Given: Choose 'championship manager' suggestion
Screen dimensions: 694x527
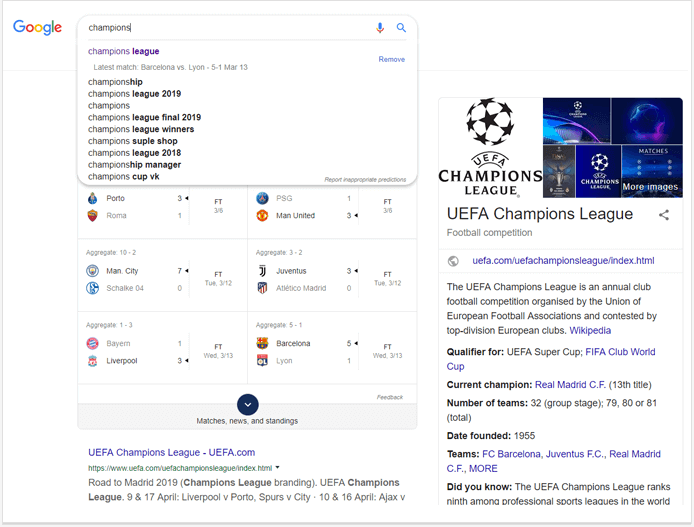Looking at the screenshot, I should (134, 165).
